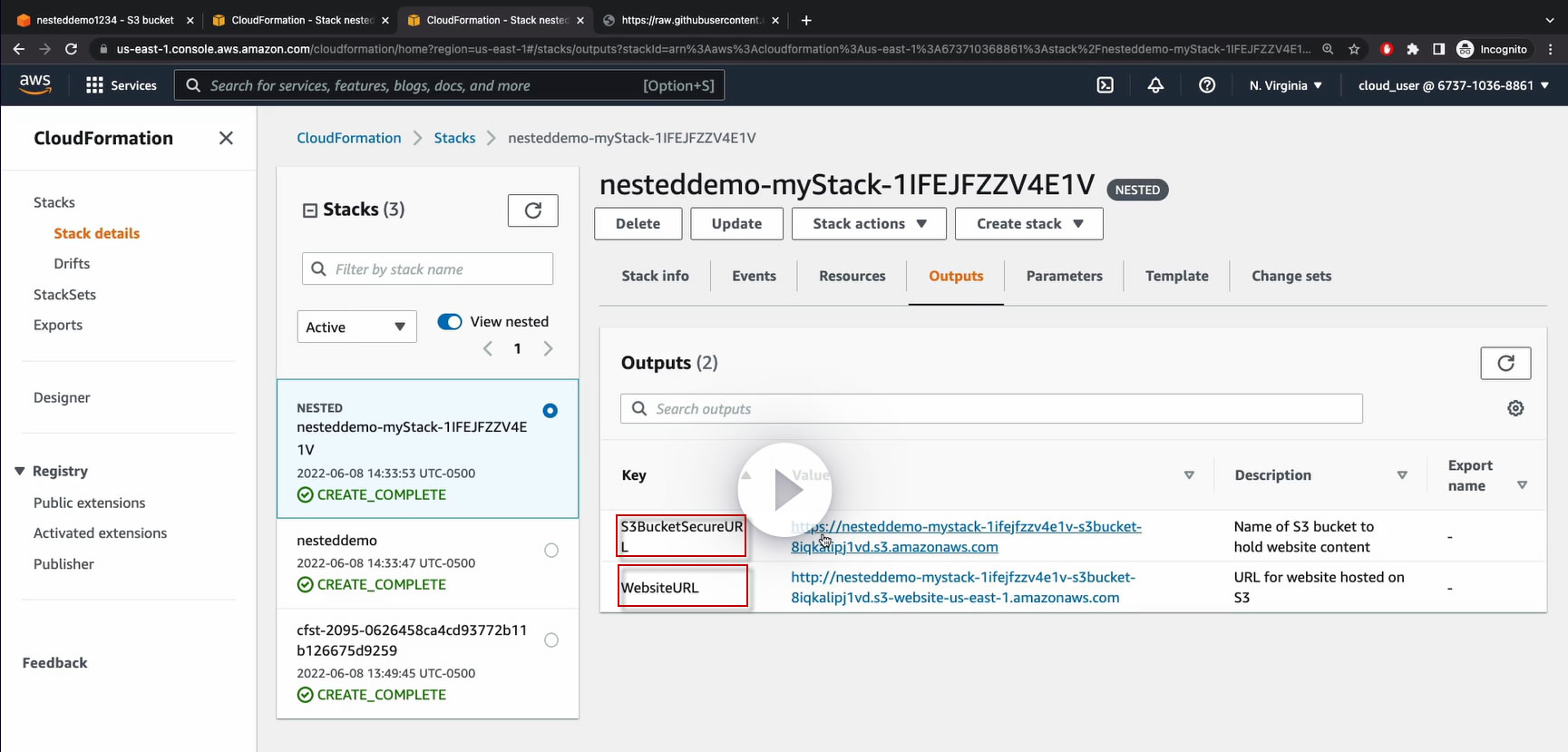Open the Active status filter dropdown
The image size is (1568, 752).
coord(357,327)
